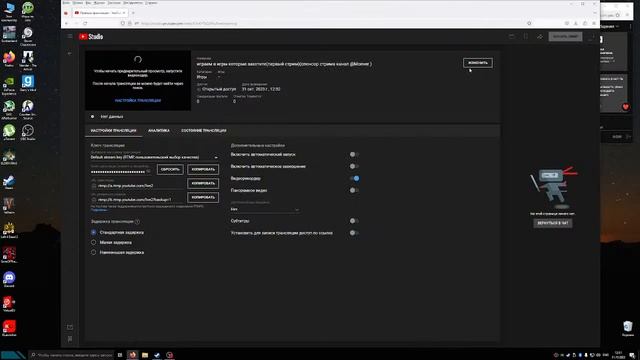640x360 pixels.
Task: Open the OBS Studio desktop shortcut
Action: coord(28,132)
